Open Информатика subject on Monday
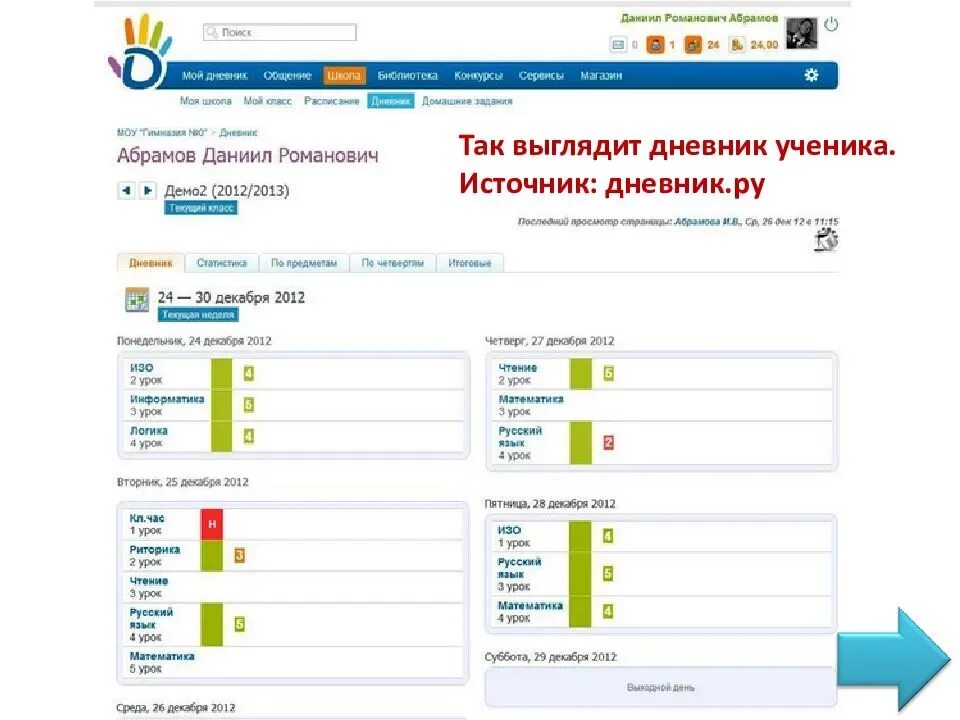The image size is (960, 720). coord(167,399)
